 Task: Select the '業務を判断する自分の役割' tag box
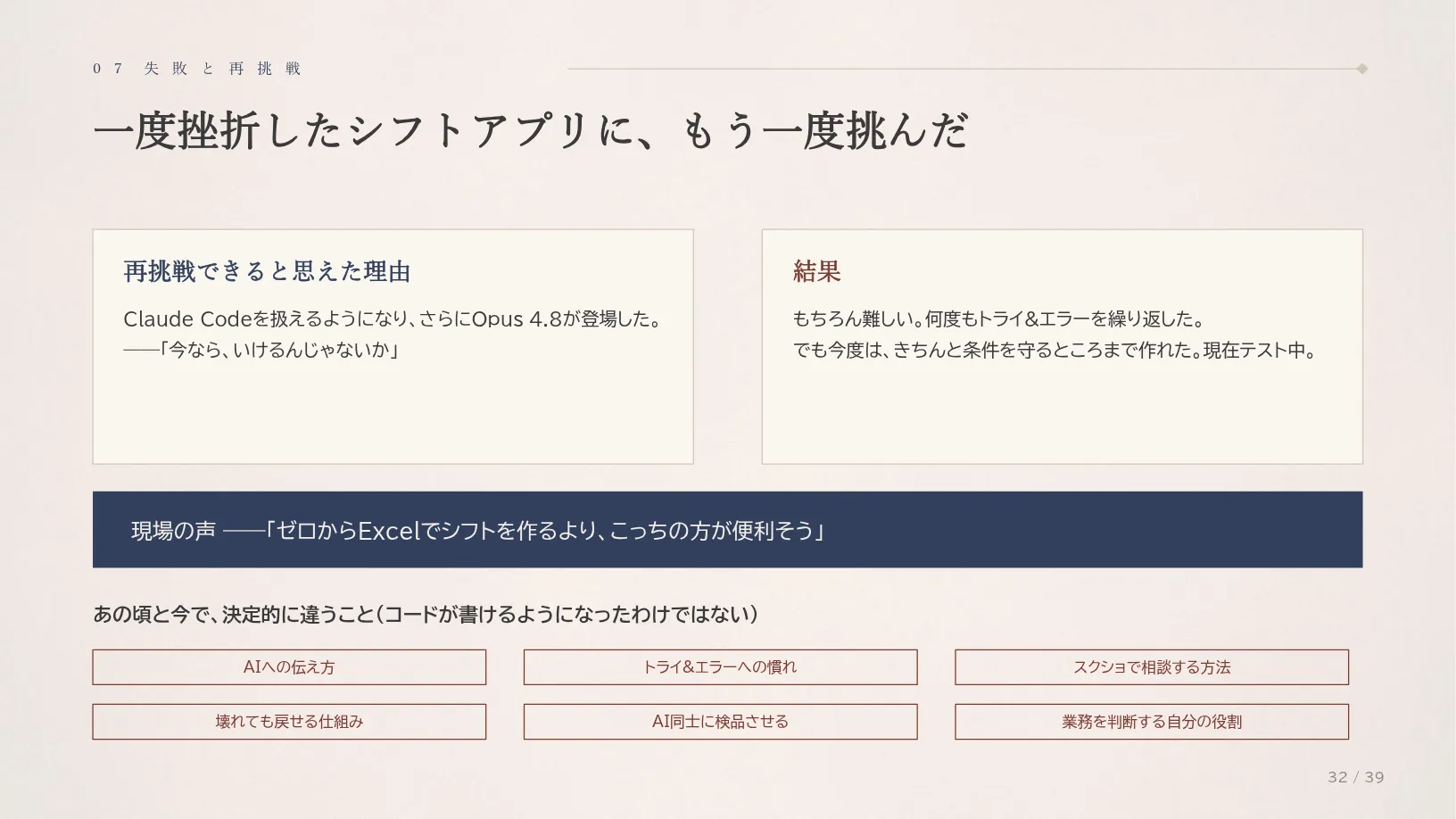(1152, 722)
